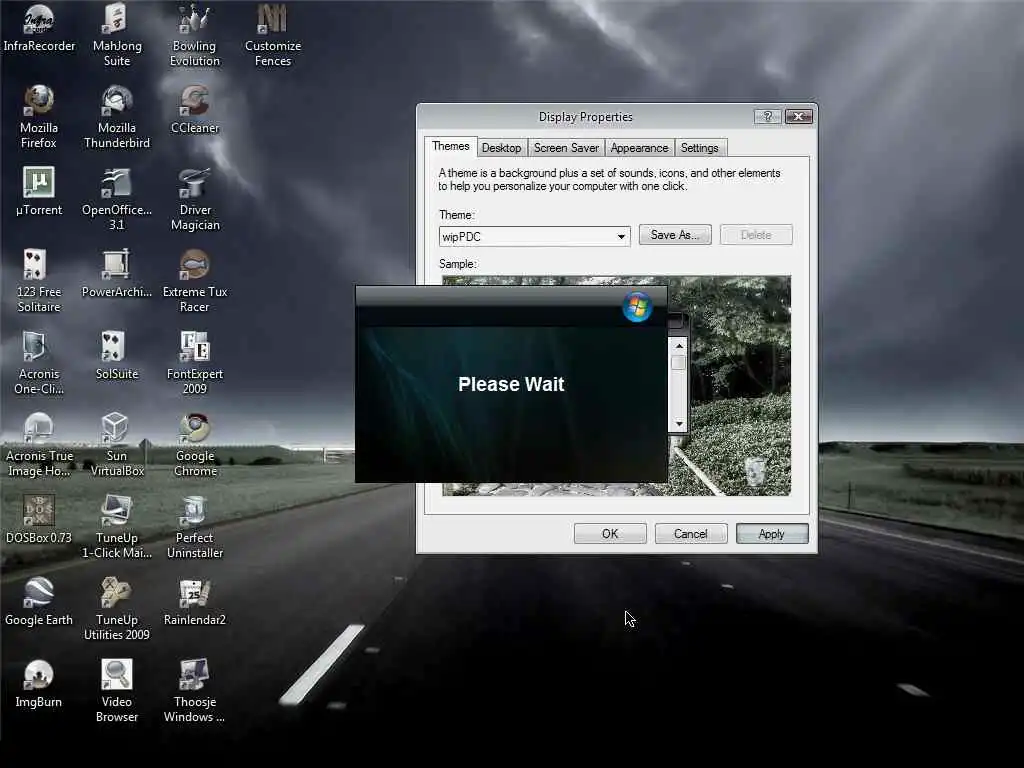Click the TuneUp 1-Click Maintenance icon
Viewport: 1024px width, 768px height.
click(x=117, y=528)
